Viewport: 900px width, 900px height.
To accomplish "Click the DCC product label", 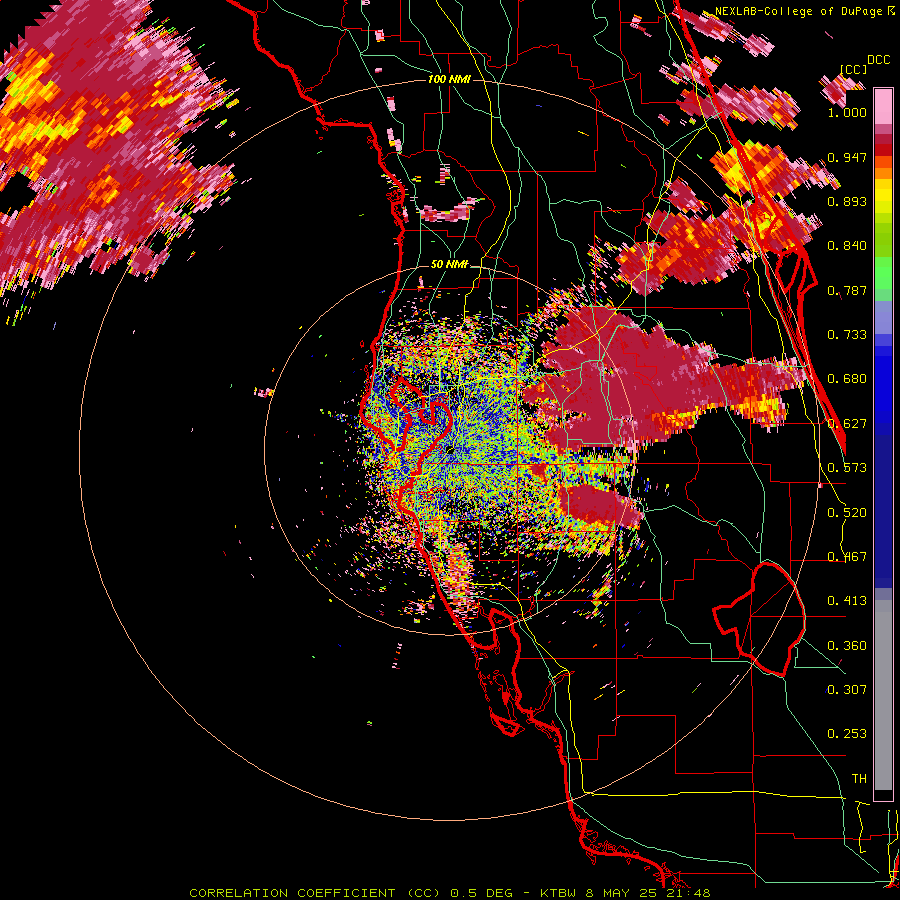I will 878,60.
